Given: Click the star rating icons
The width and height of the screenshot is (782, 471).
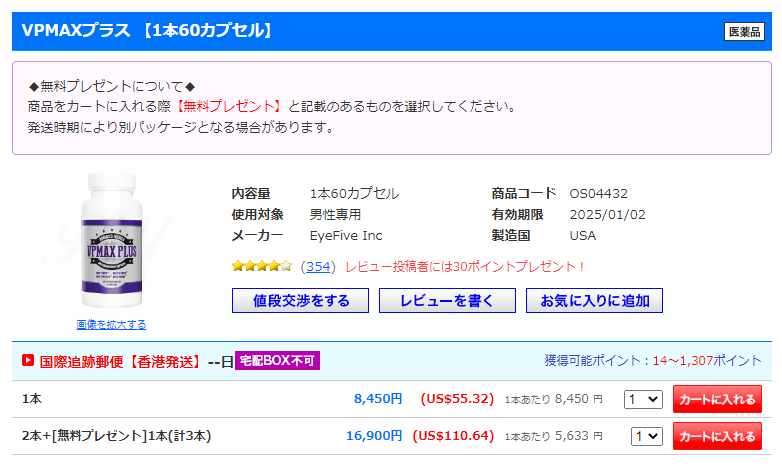Looking at the screenshot, I should 262,266.
